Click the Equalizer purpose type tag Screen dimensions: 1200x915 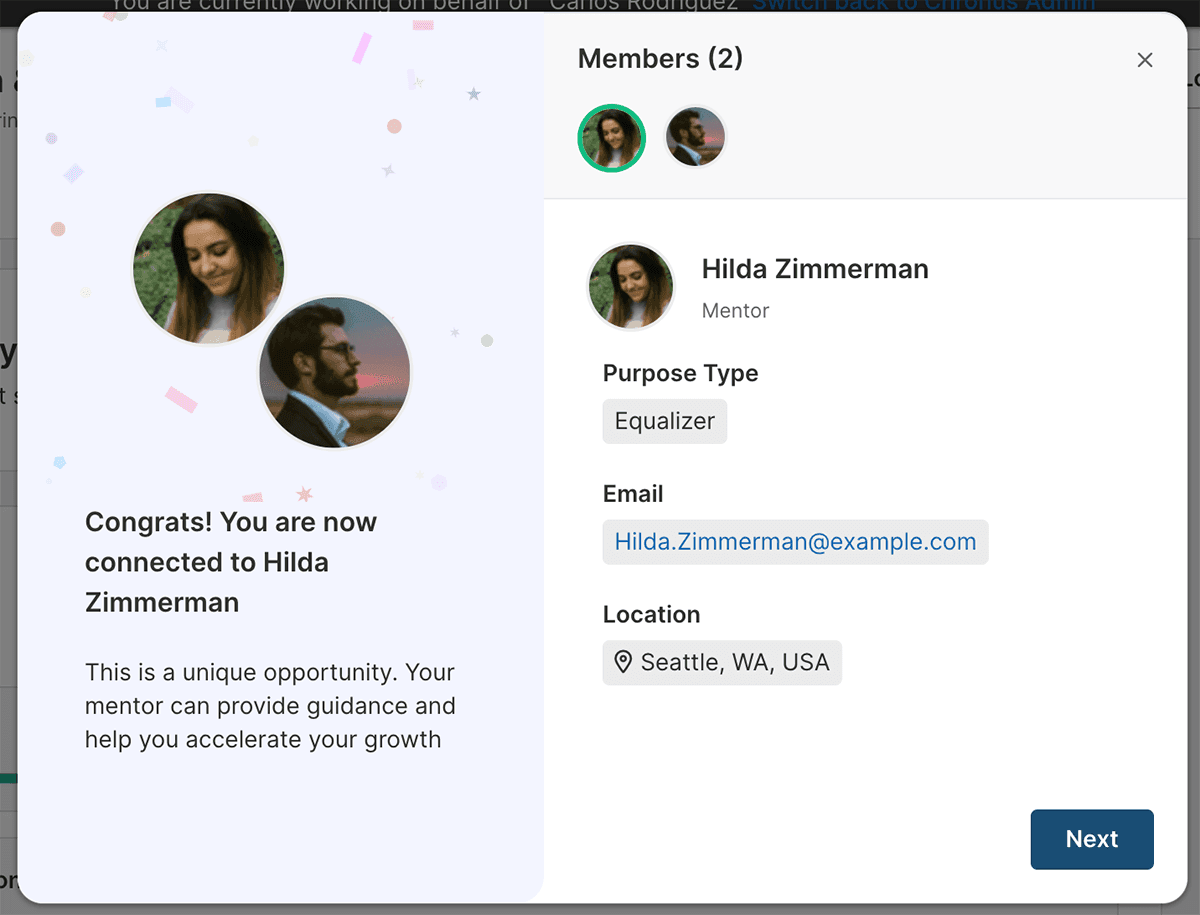pos(665,421)
